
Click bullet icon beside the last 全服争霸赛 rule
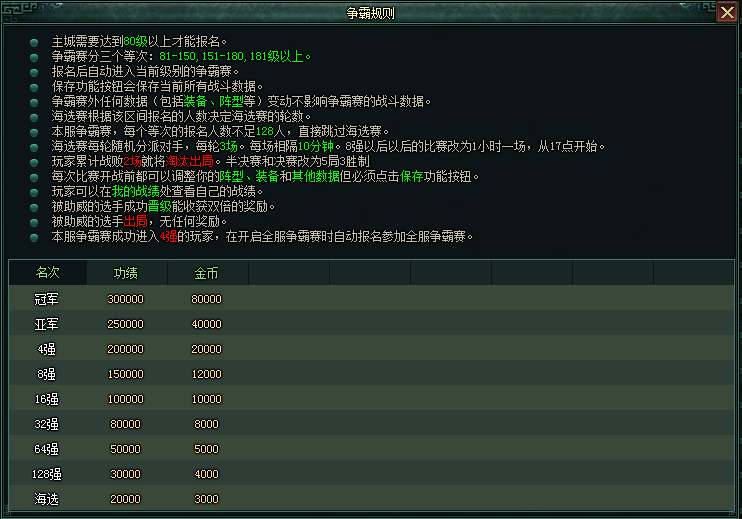(x=34, y=237)
